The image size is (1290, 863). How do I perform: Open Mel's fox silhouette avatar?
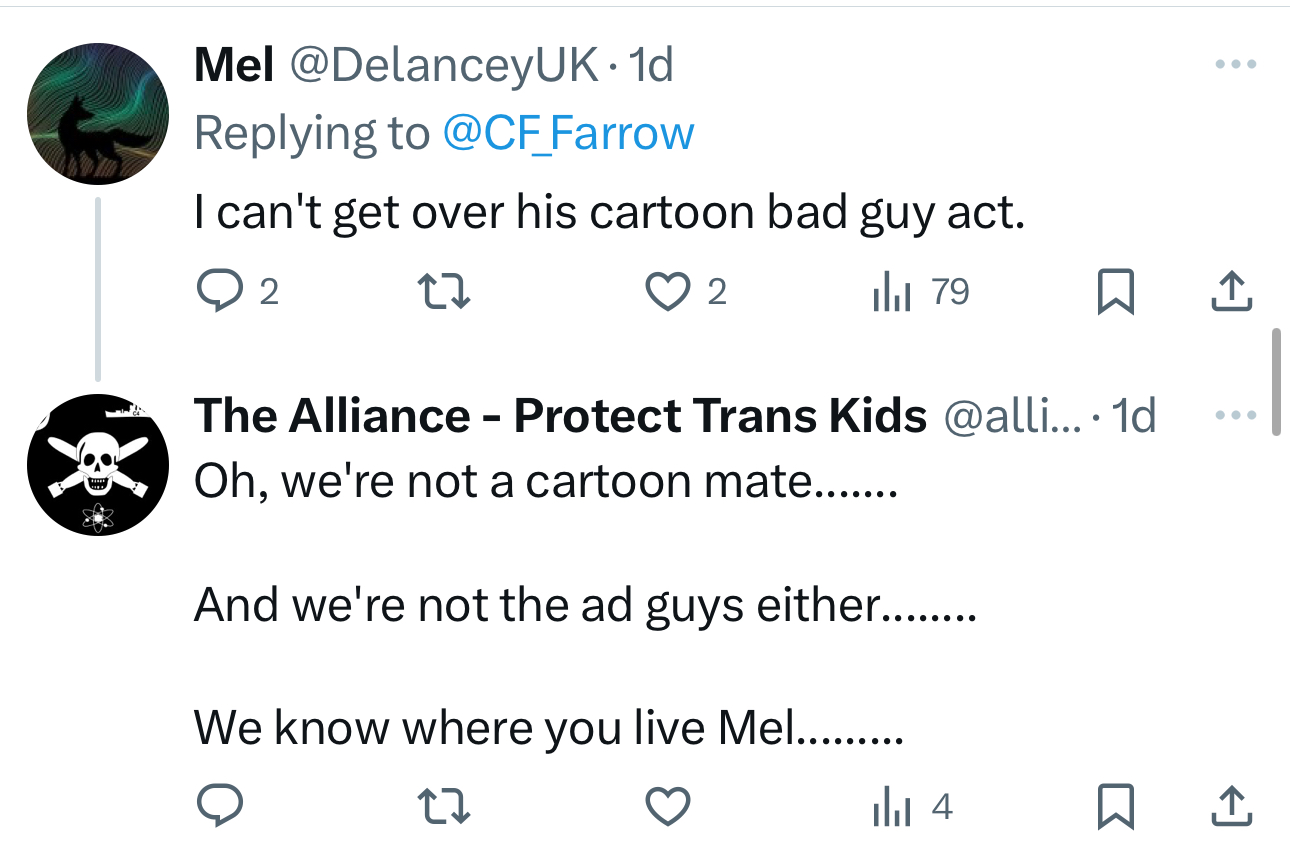(97, 114)
